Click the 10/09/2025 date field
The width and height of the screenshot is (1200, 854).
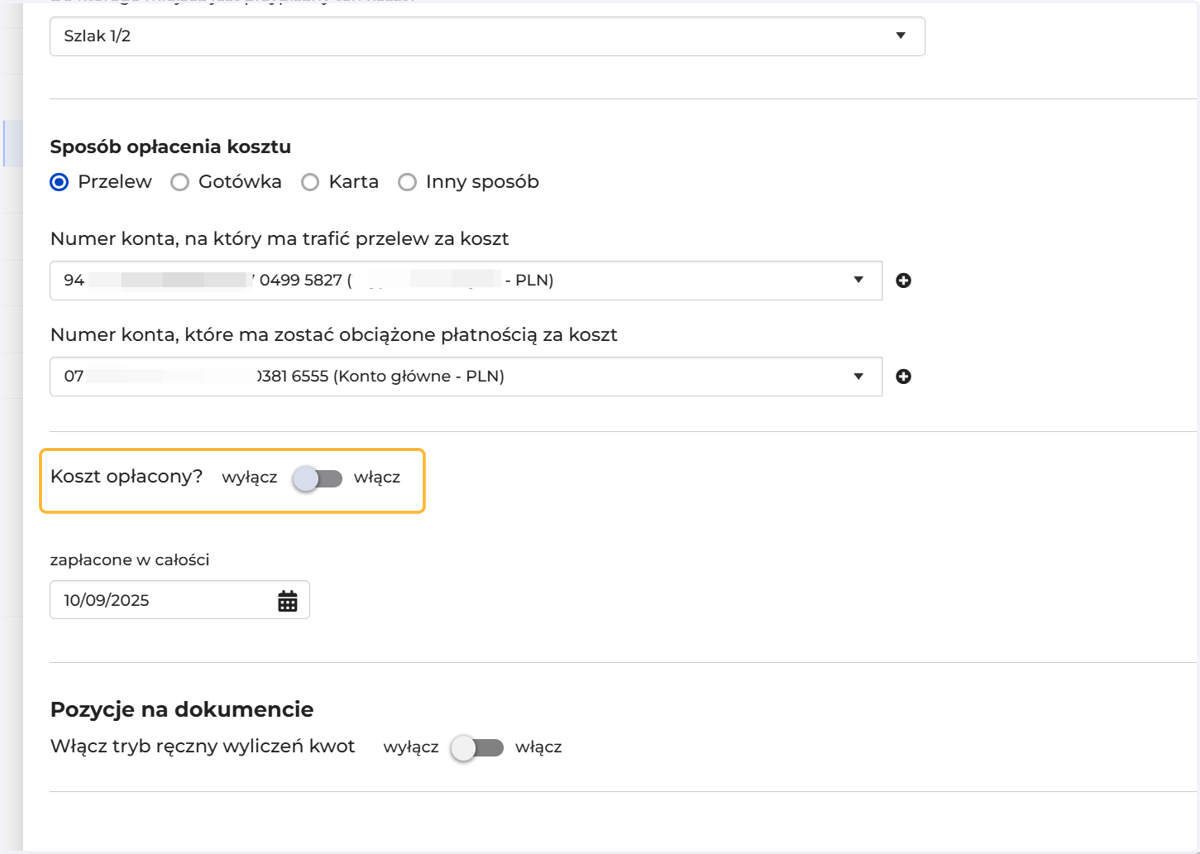180,600
